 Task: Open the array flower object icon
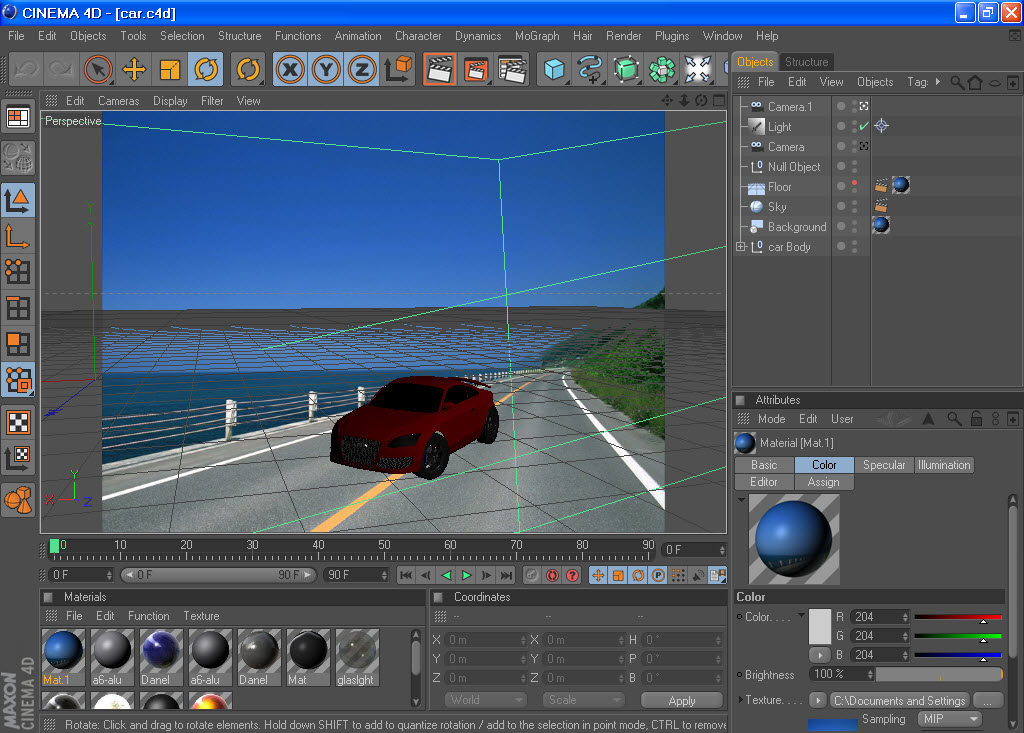click(x=662, y=69)
